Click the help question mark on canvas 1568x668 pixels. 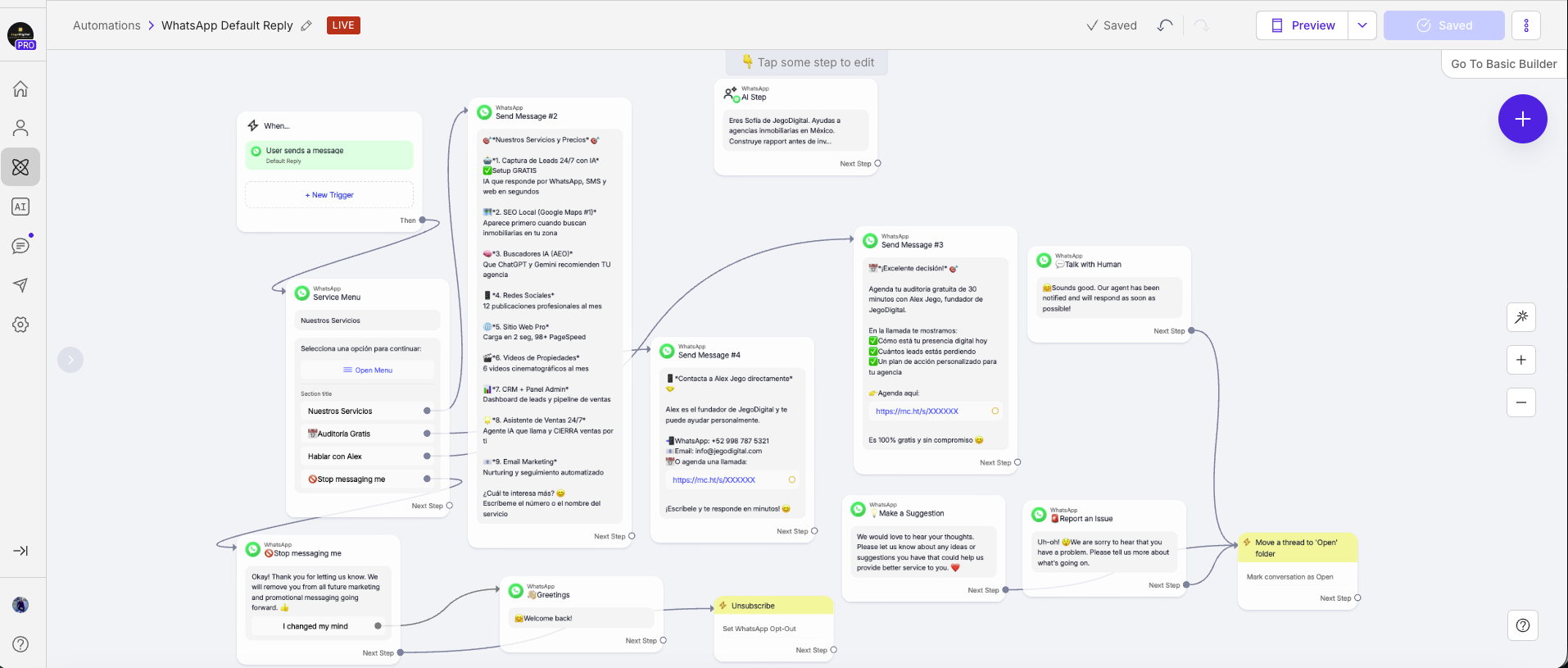[1522, 625]
